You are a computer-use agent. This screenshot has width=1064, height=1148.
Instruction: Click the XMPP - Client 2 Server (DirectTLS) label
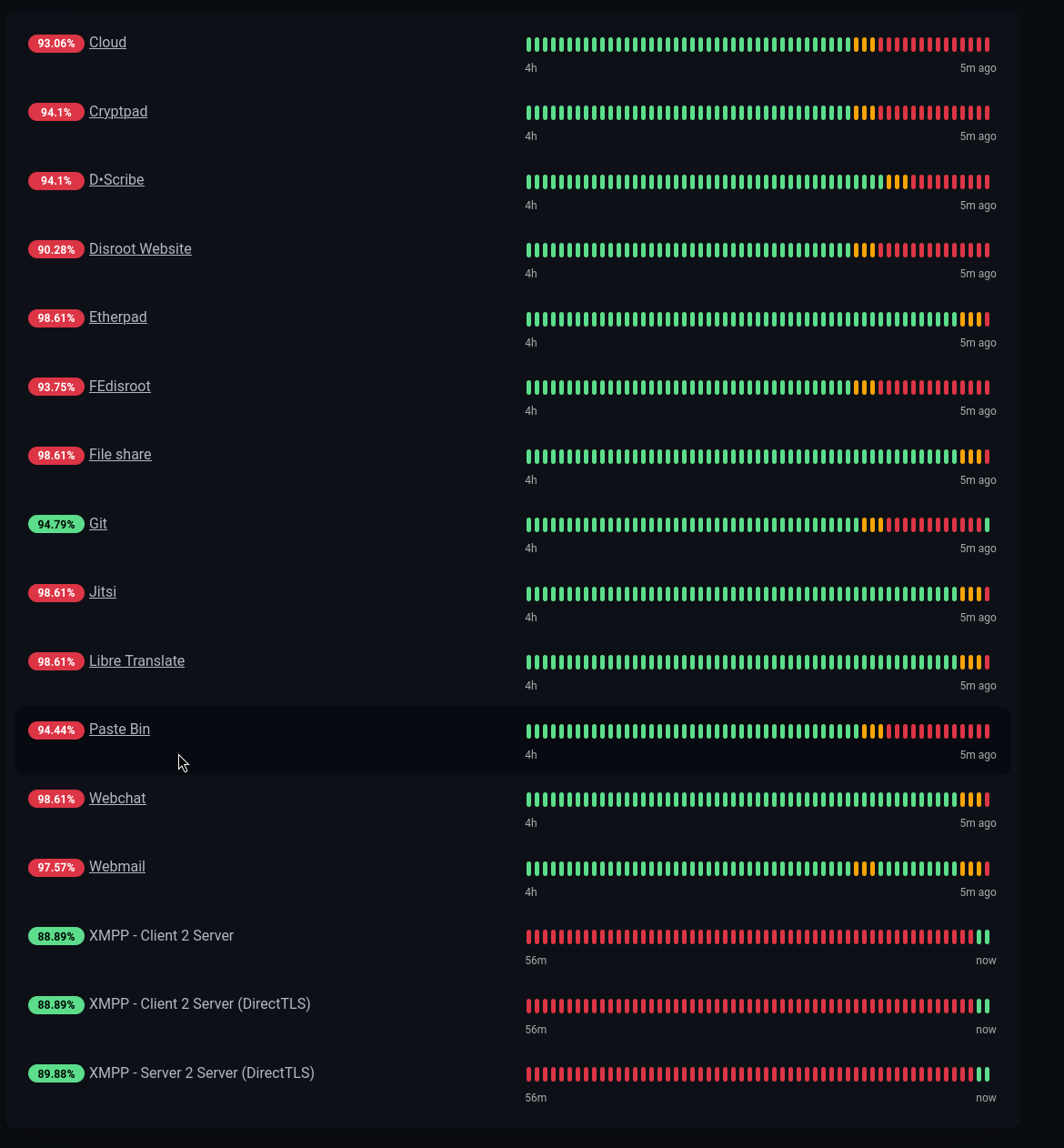[x=199, y=1004]
